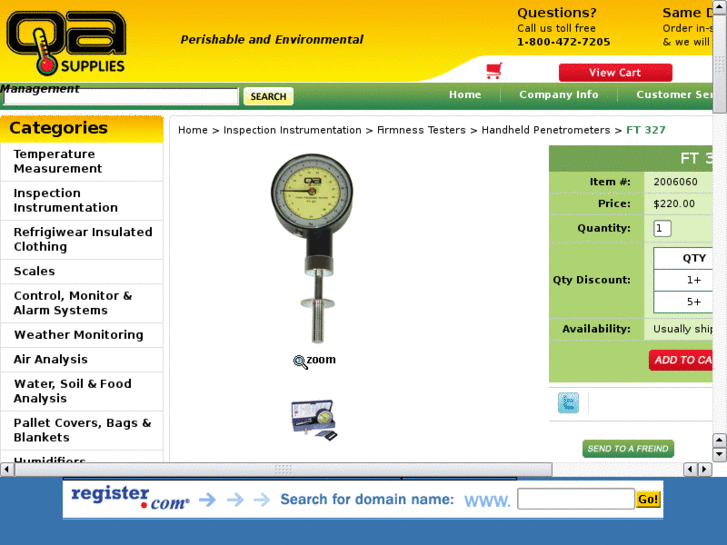The width and height of the screenshot is (727, 545).
Task: Select Control, Monitor & Alarm Systems category
Action: tap(82, 303)
